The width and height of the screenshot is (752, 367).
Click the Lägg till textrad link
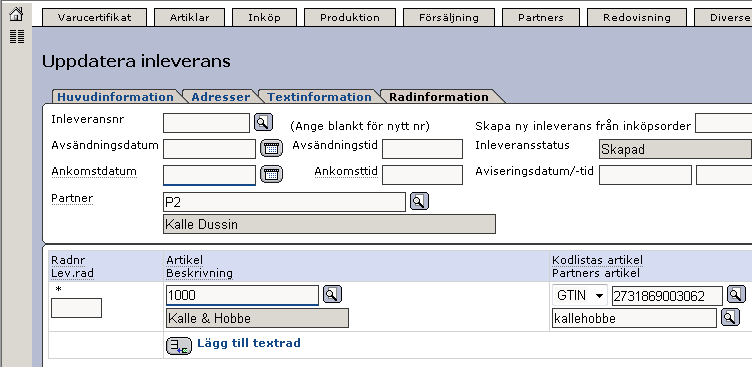coord(249,343)
